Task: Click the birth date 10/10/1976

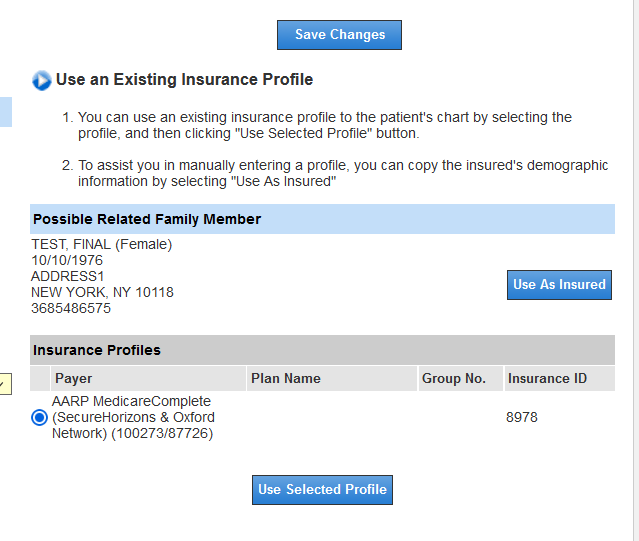Action: pyautogui.click(x=67, y=260)
